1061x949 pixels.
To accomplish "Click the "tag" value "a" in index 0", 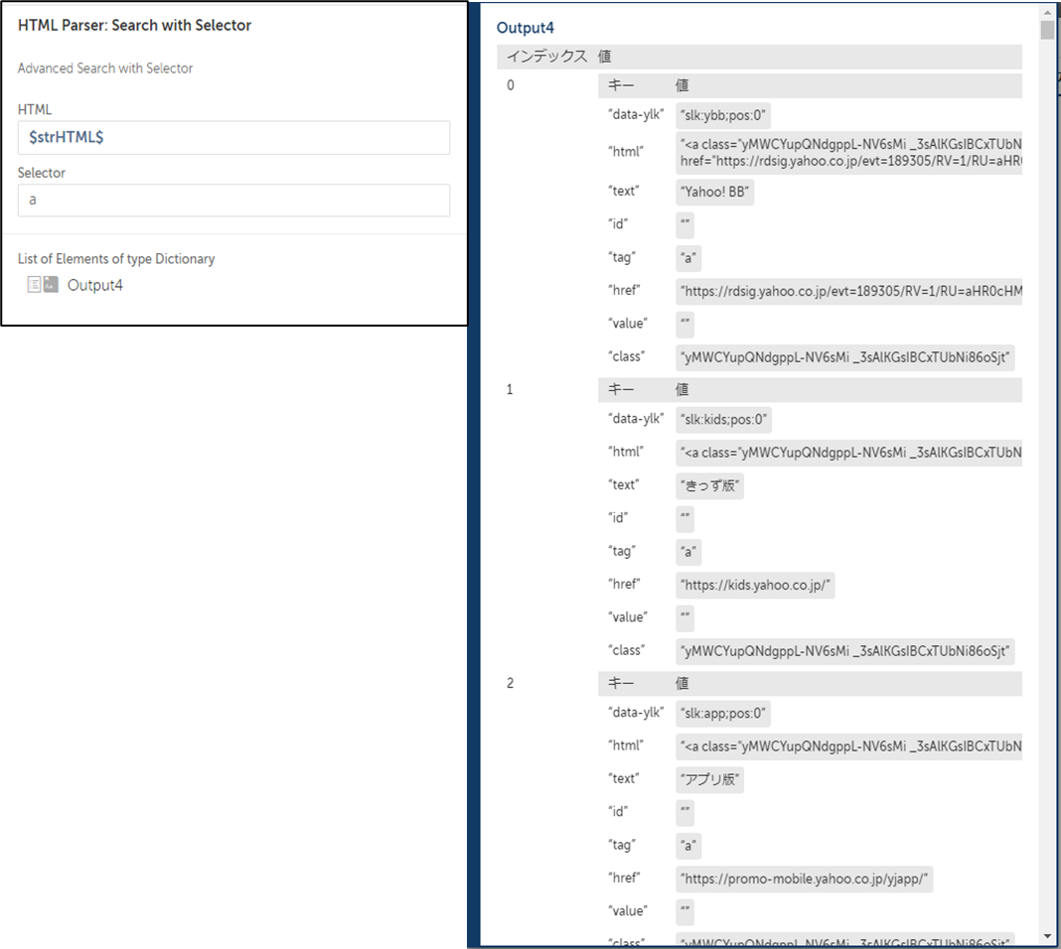I will coord(688,258).
